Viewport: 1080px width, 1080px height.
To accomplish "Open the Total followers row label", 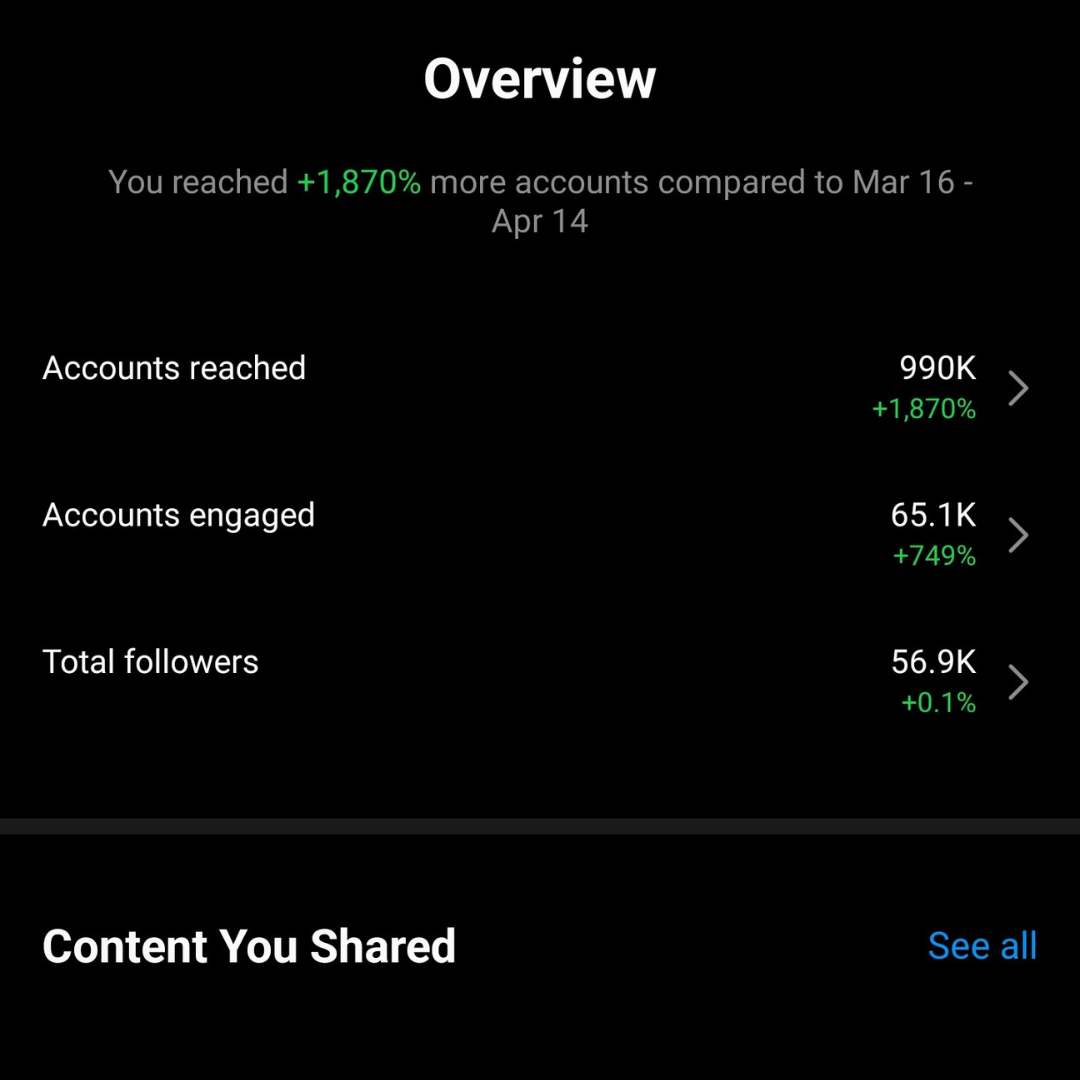I will click(x=150, y=662).
